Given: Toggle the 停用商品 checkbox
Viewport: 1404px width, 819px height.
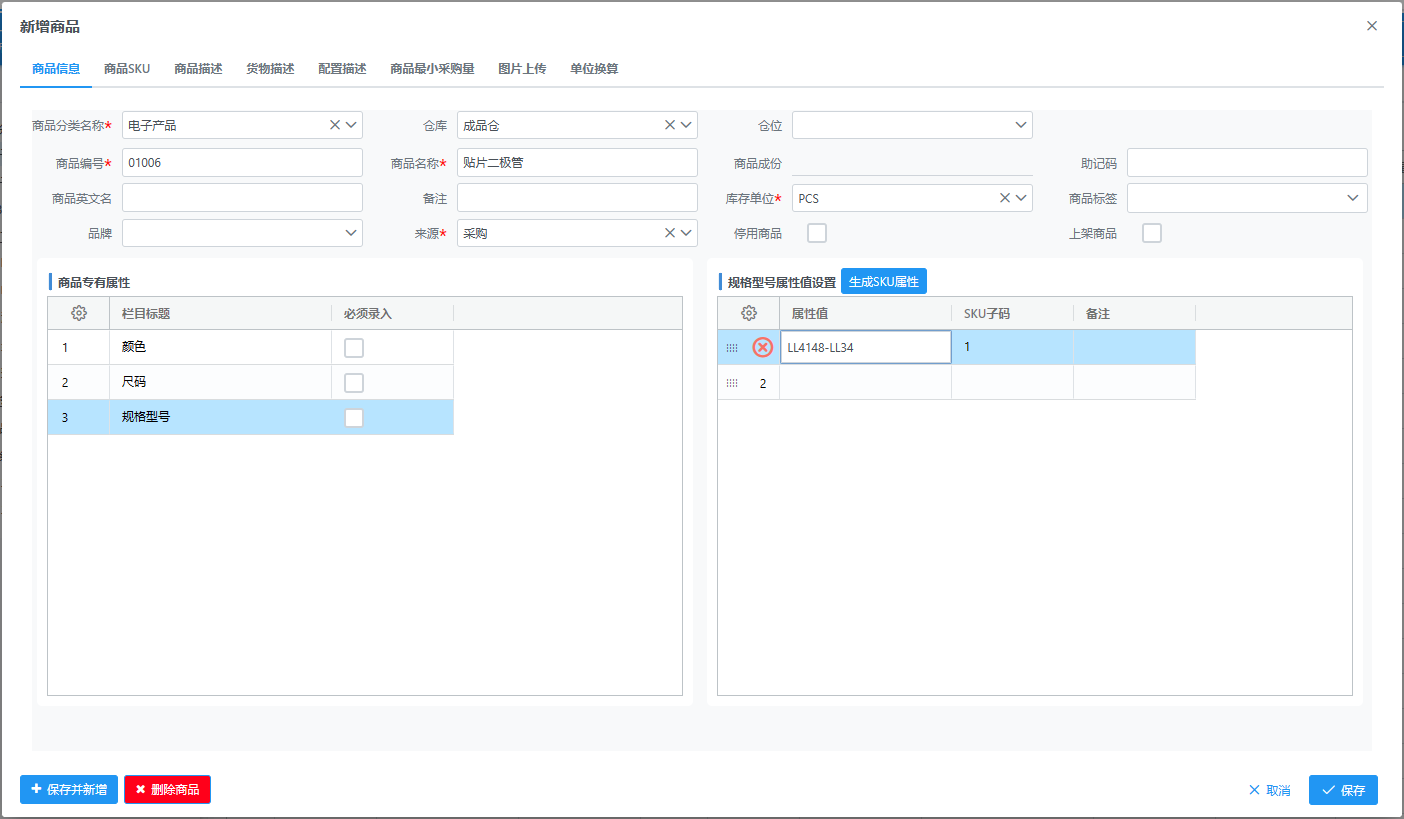Looking at the screenshot, I should 817,233.
